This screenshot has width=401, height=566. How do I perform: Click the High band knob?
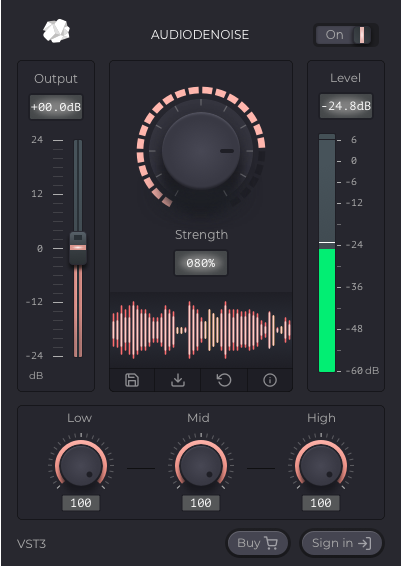tap(321, 465)
